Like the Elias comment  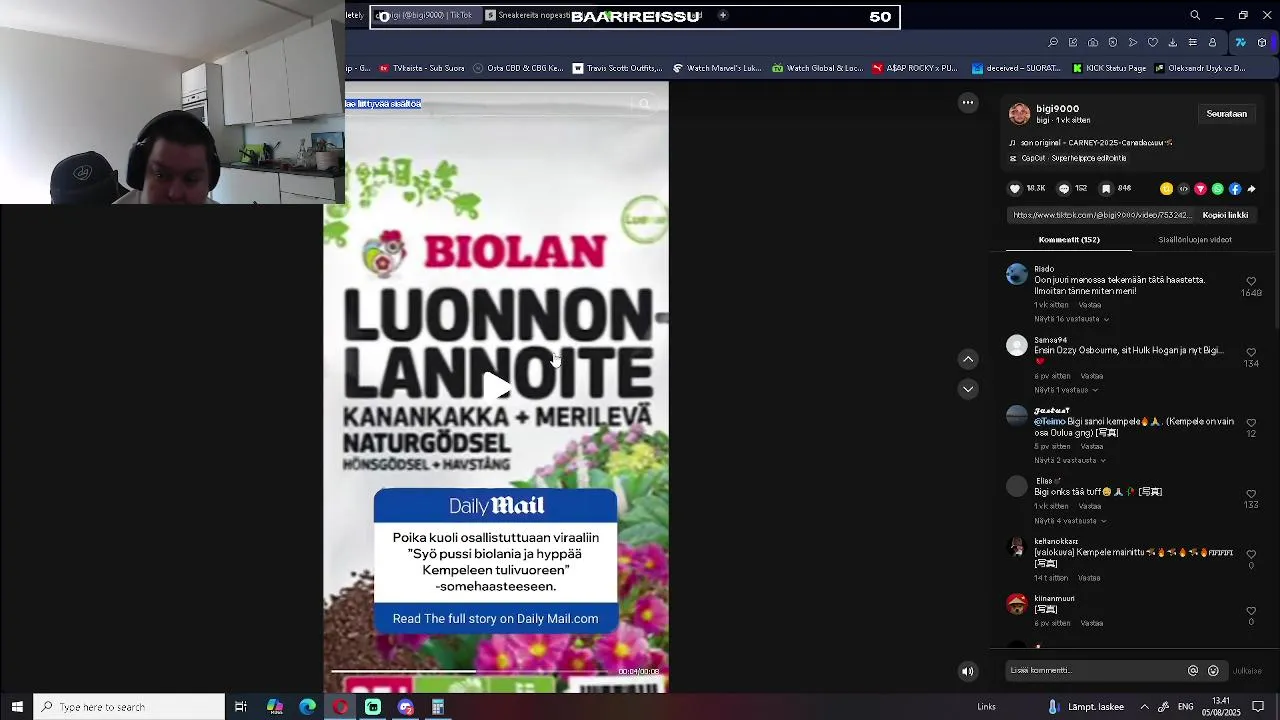coord(1251,494)
